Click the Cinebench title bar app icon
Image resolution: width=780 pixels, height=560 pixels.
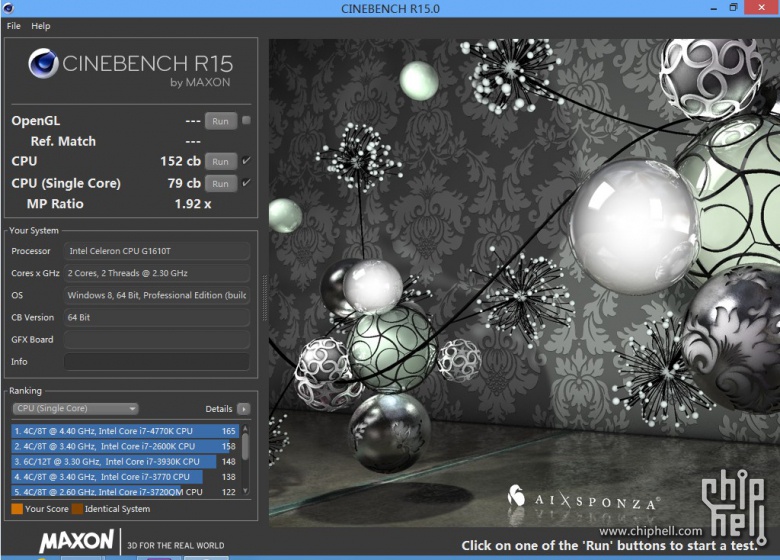click(x=8, y=8)
